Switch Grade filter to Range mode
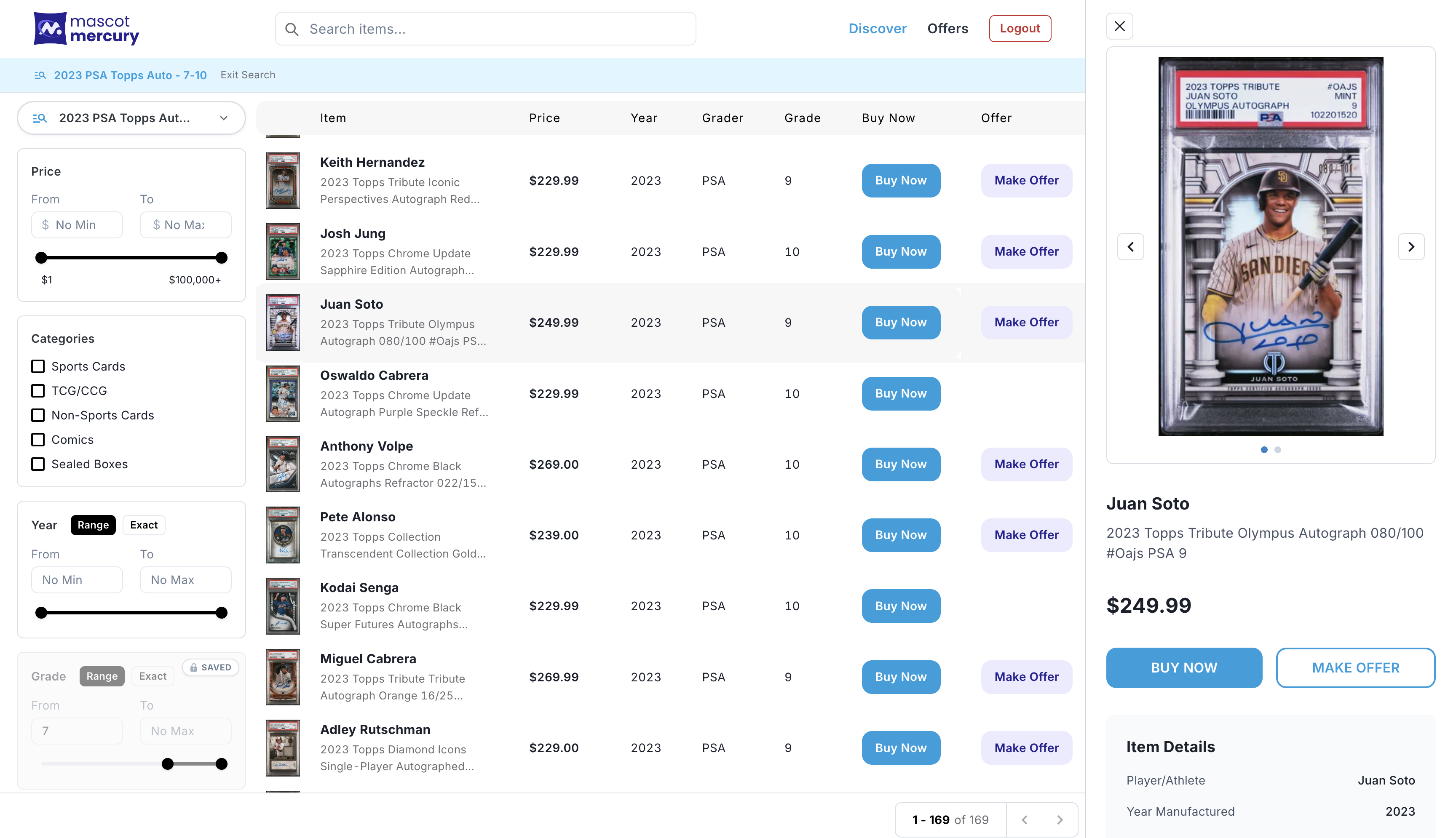This screenshot has height=838, width=1456. 102,676
